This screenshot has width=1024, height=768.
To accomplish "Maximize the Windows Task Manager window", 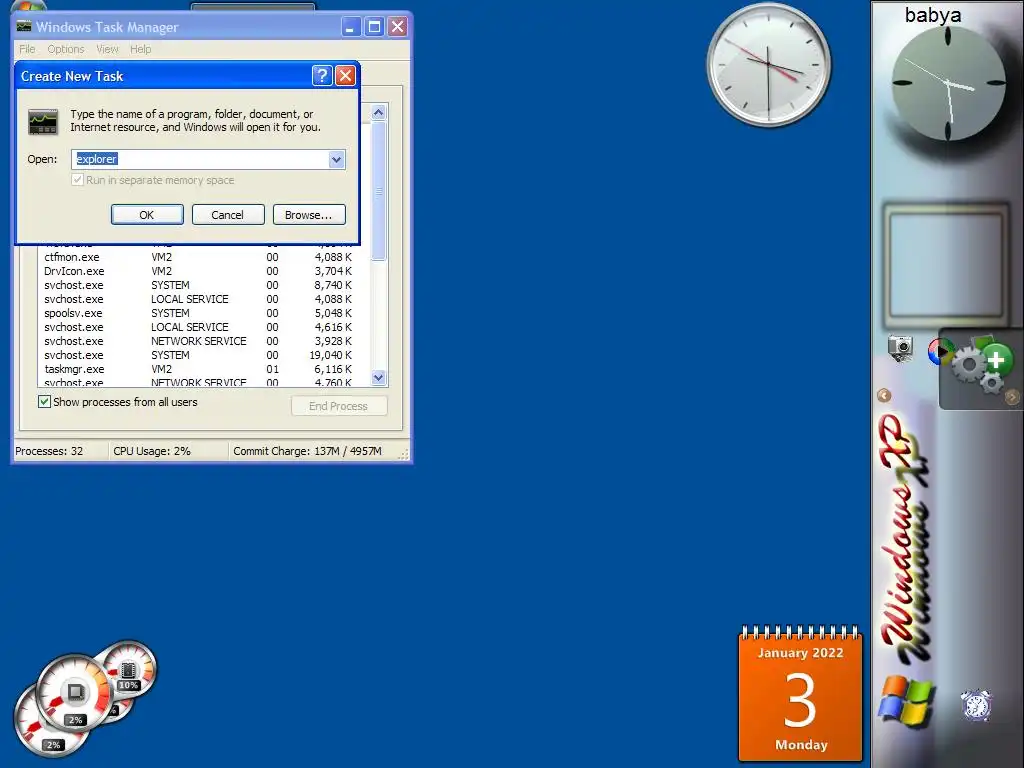I will pos(374,27).
